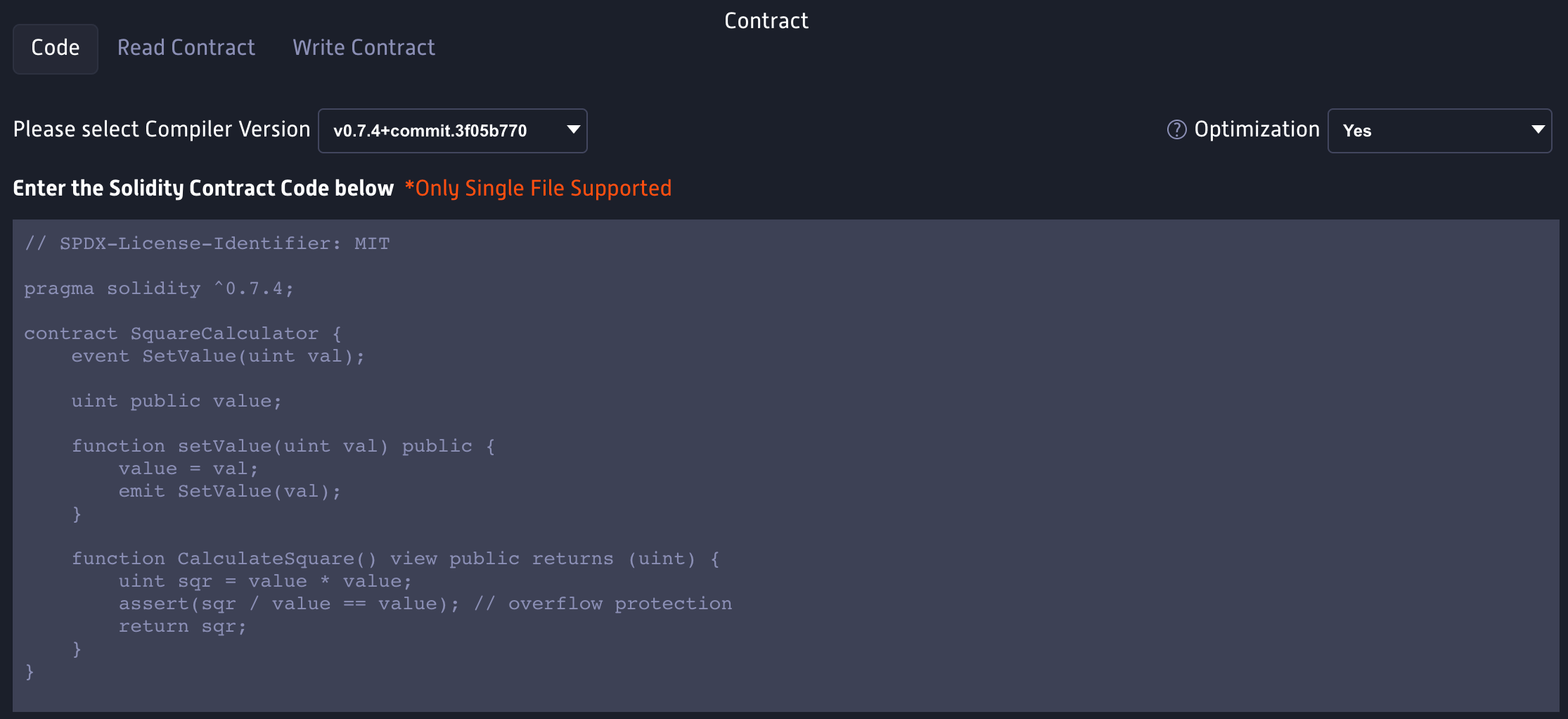Open the Optimization dropdown showing Yes
Screen dimensions: 1568x719
click(x=1439, y=130)
